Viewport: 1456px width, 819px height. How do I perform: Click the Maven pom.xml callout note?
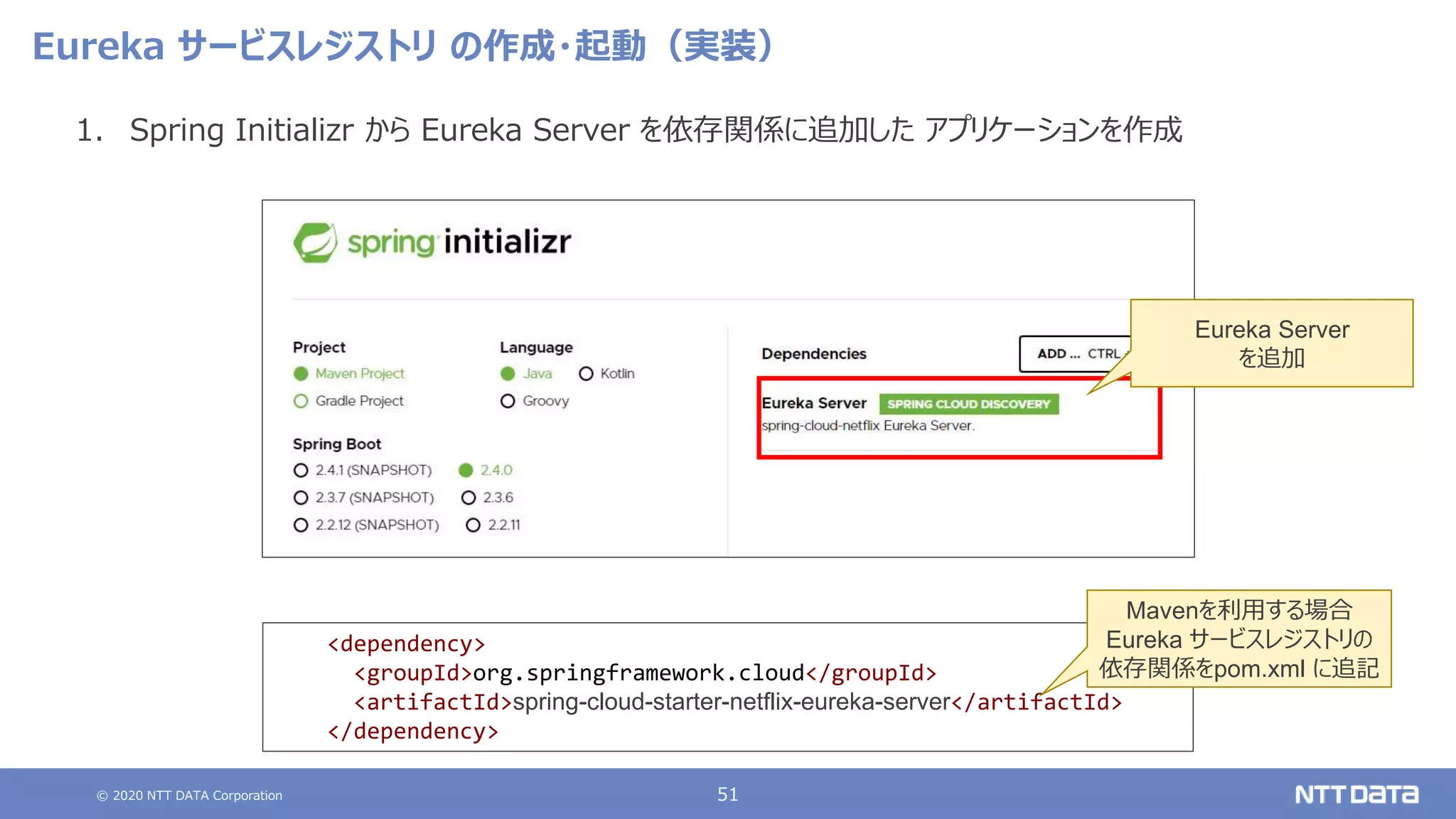pyautogui.click(x=1238, y=638)
